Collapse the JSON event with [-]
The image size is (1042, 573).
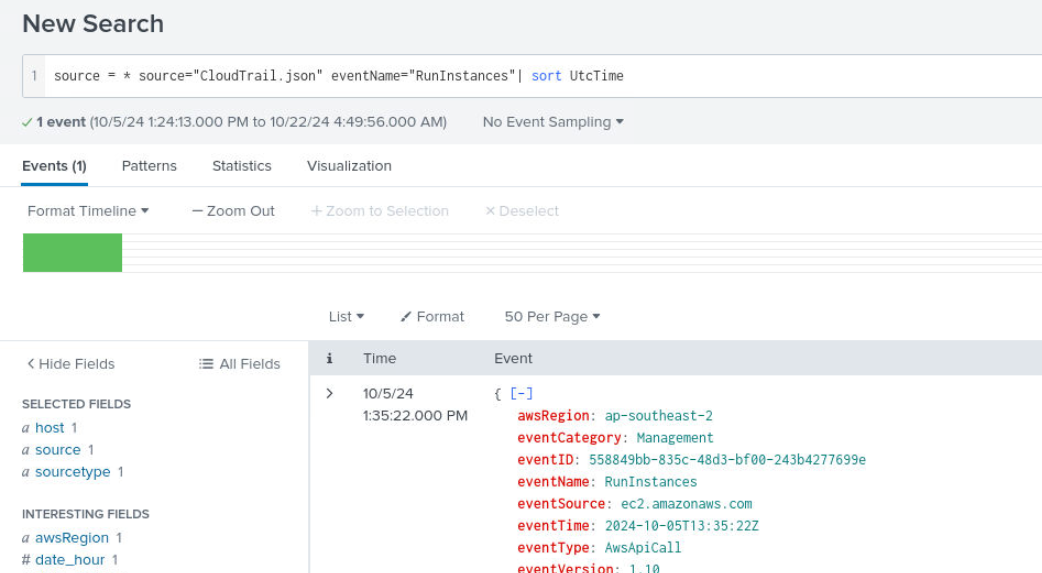521,394
